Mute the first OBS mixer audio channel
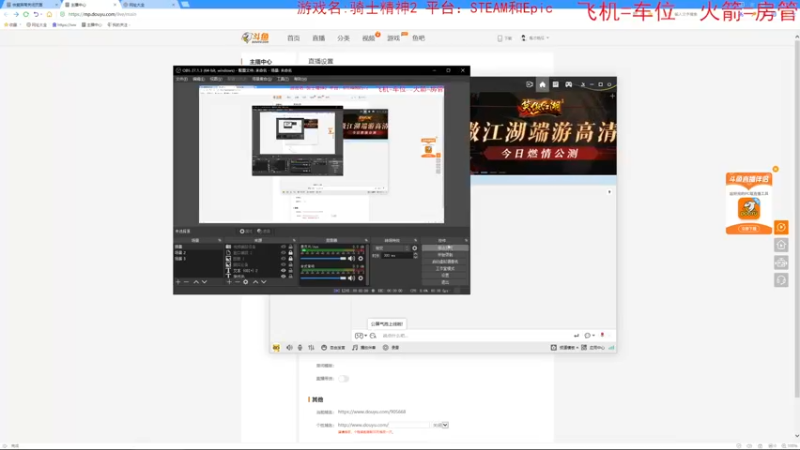The image size is (800, 450). 351,259
